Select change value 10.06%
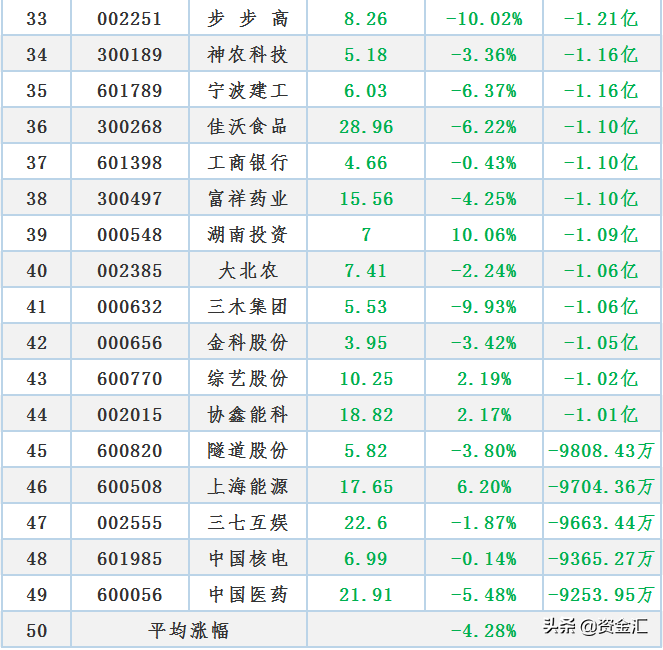Screen dimensions: 663x650 click(x=484, y=235)
